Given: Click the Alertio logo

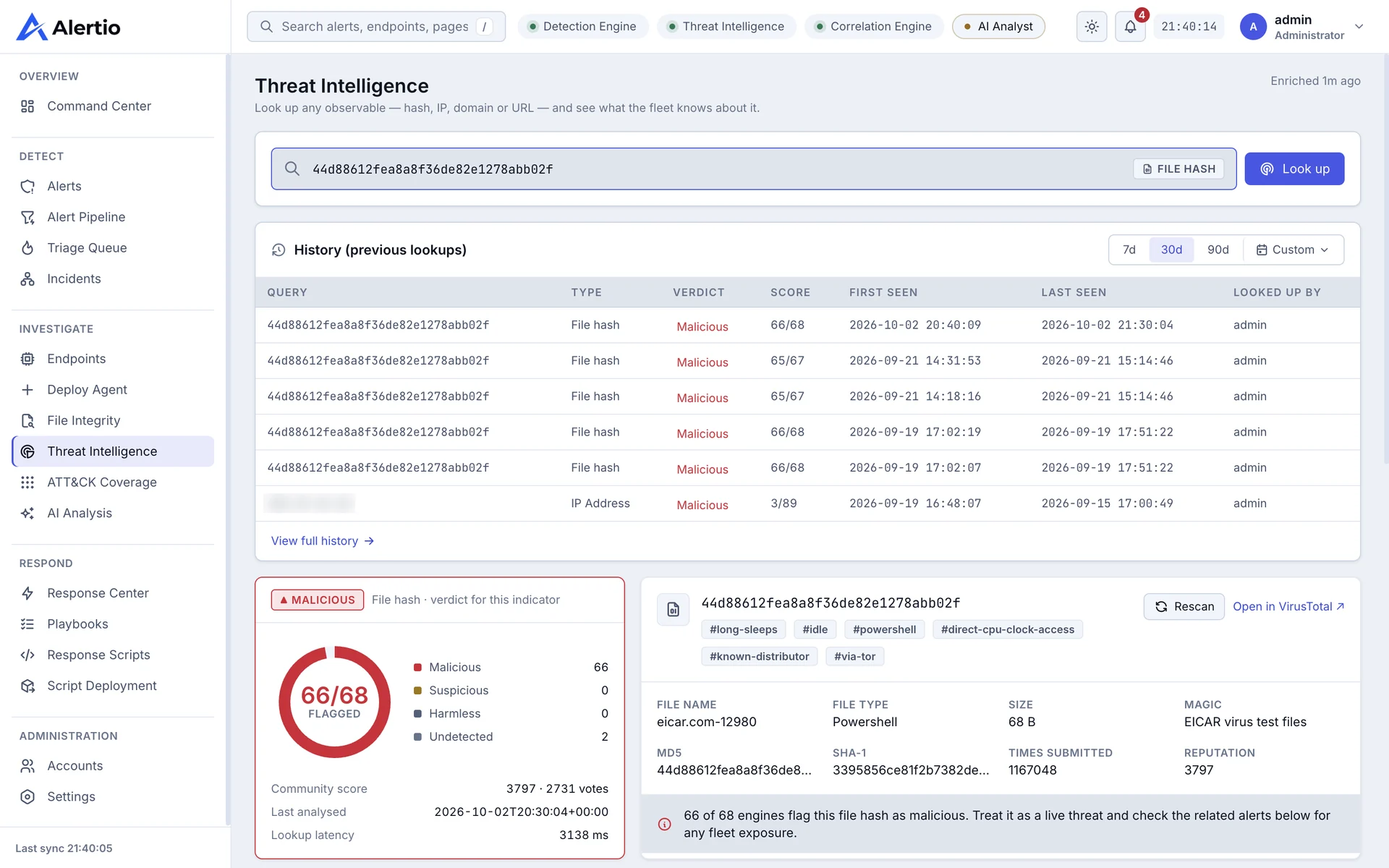Looking at the screenshot, I should pyautogui.click(x=68, y=27).
